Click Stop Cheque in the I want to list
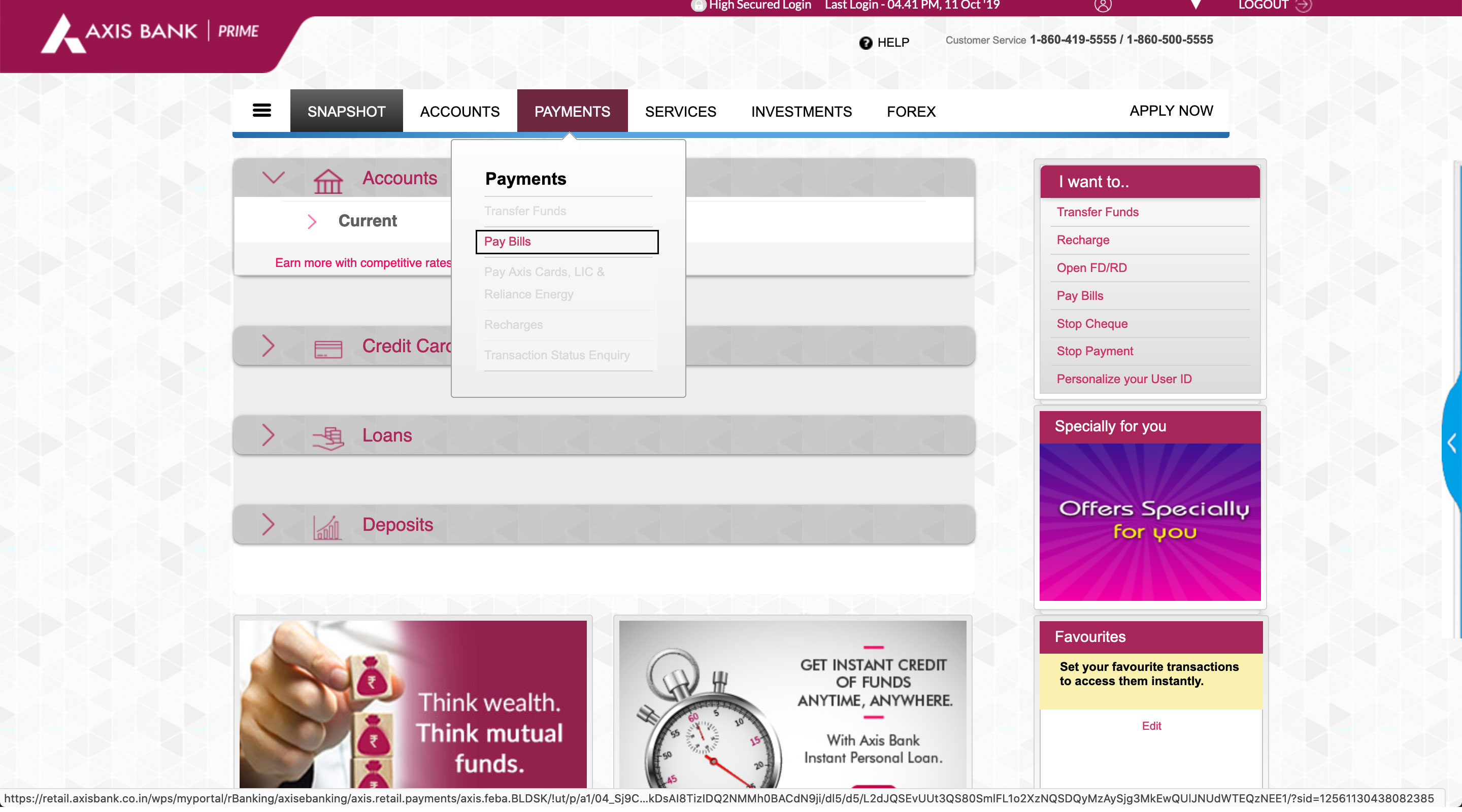The height and width of the screenshot is (812, 1462). pos(1091,323)
